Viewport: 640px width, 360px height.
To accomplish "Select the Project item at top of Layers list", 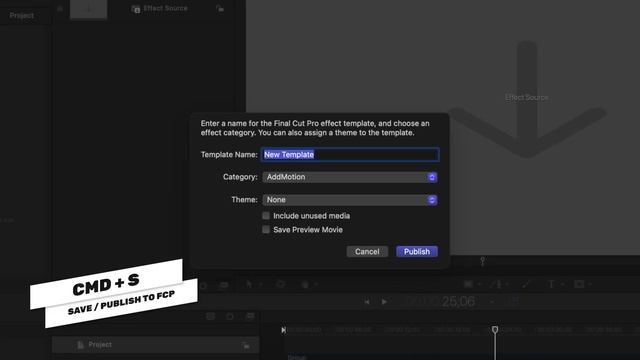I will pos(22,16).
